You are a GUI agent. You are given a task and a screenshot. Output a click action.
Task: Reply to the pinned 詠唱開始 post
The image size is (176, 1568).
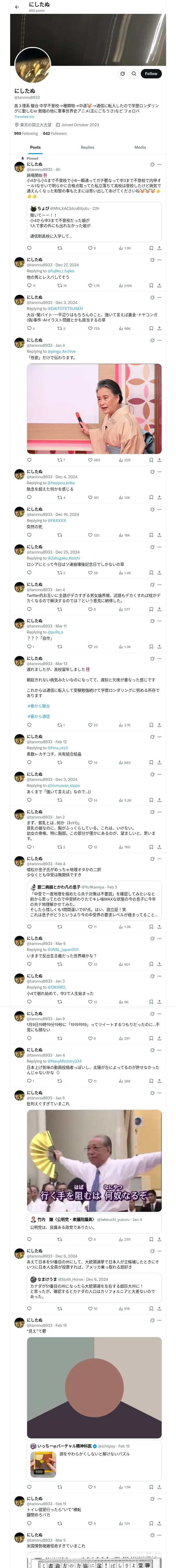29,248
